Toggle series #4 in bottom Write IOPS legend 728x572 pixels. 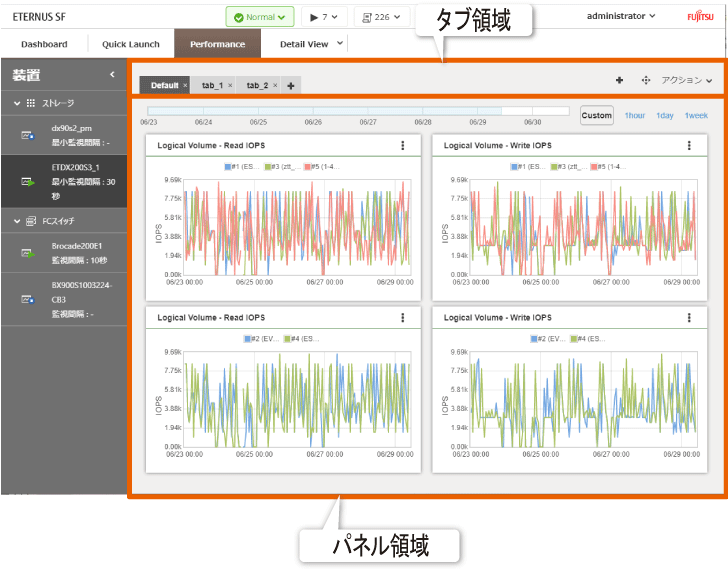pyautogui.click(x=588, y=339)
